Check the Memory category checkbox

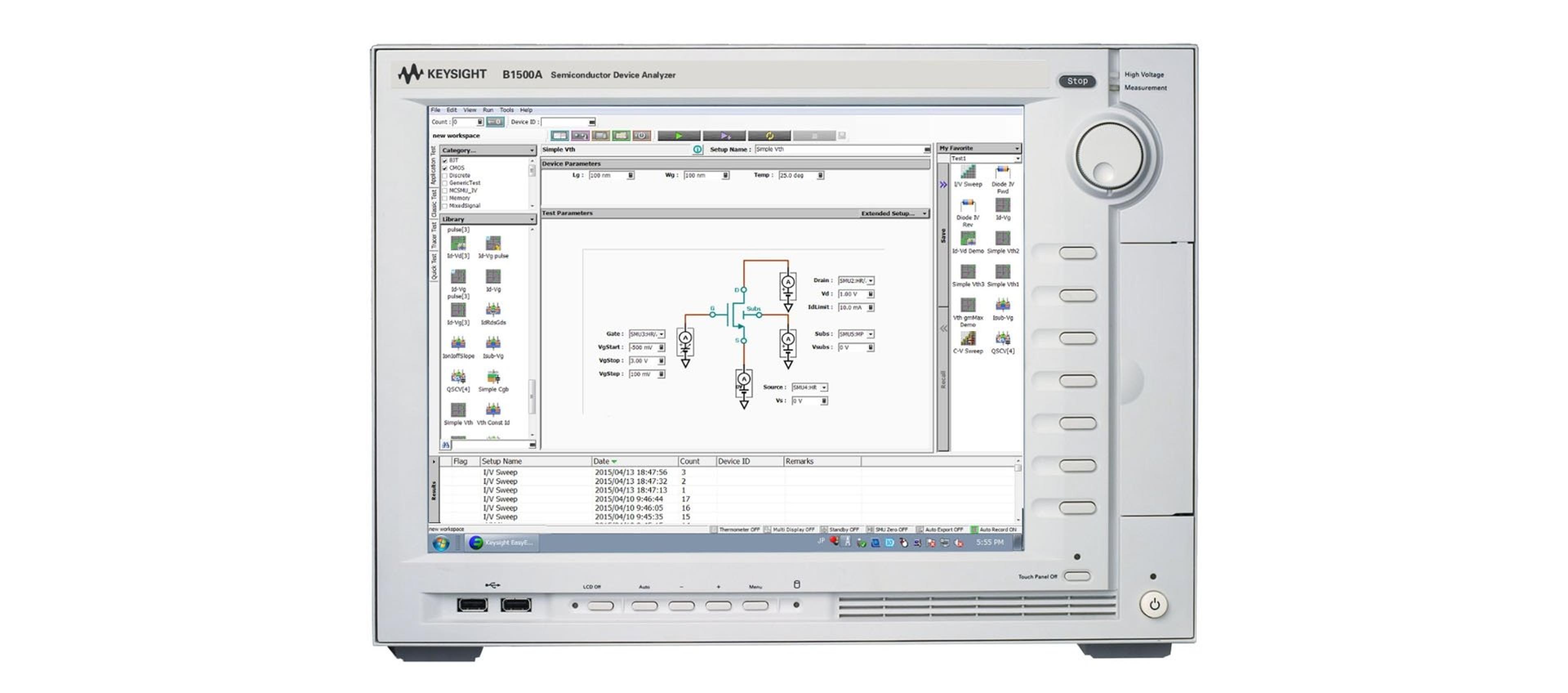click(x=445, y=198)
